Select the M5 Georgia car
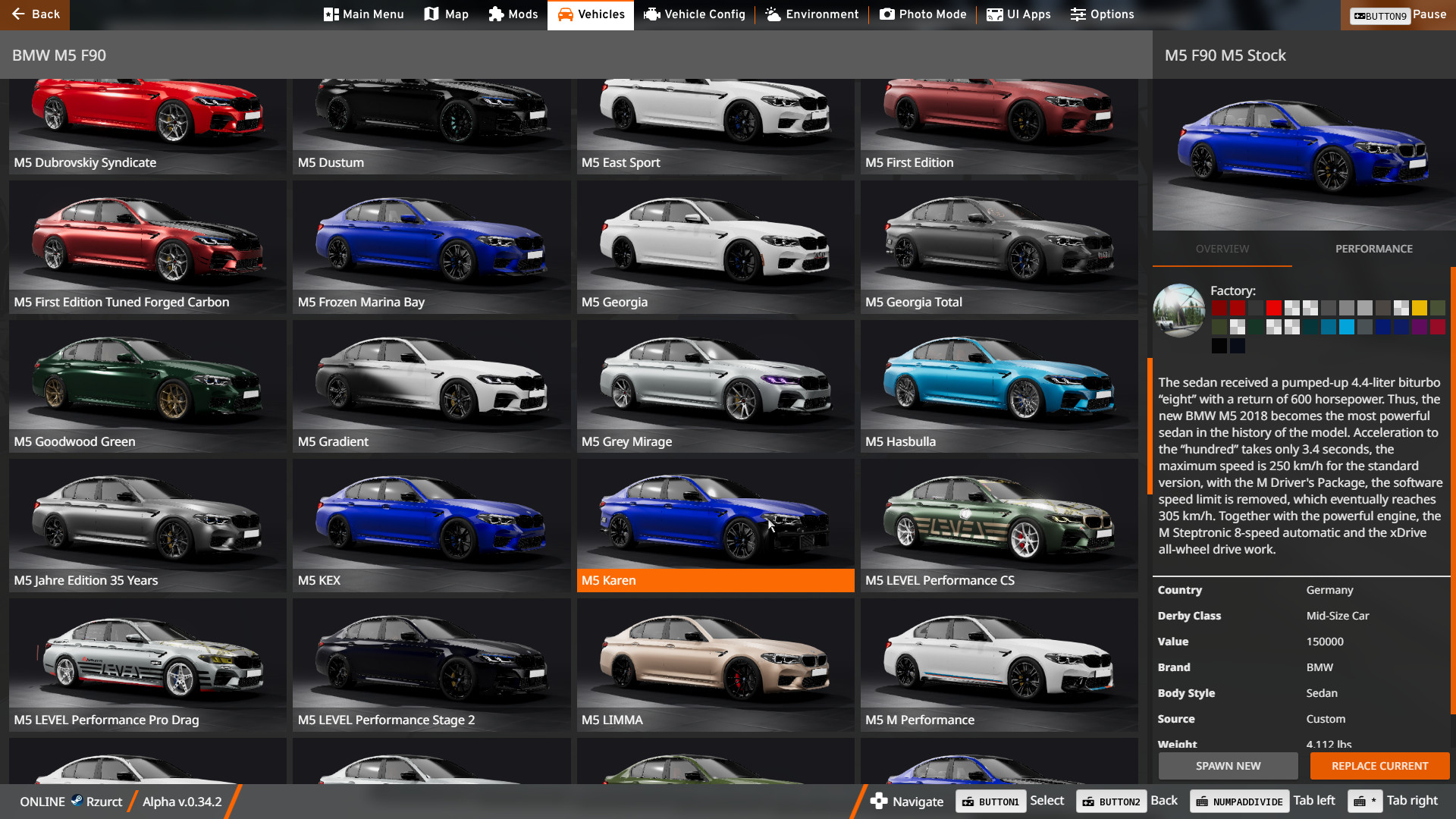 tap(715, 247)
